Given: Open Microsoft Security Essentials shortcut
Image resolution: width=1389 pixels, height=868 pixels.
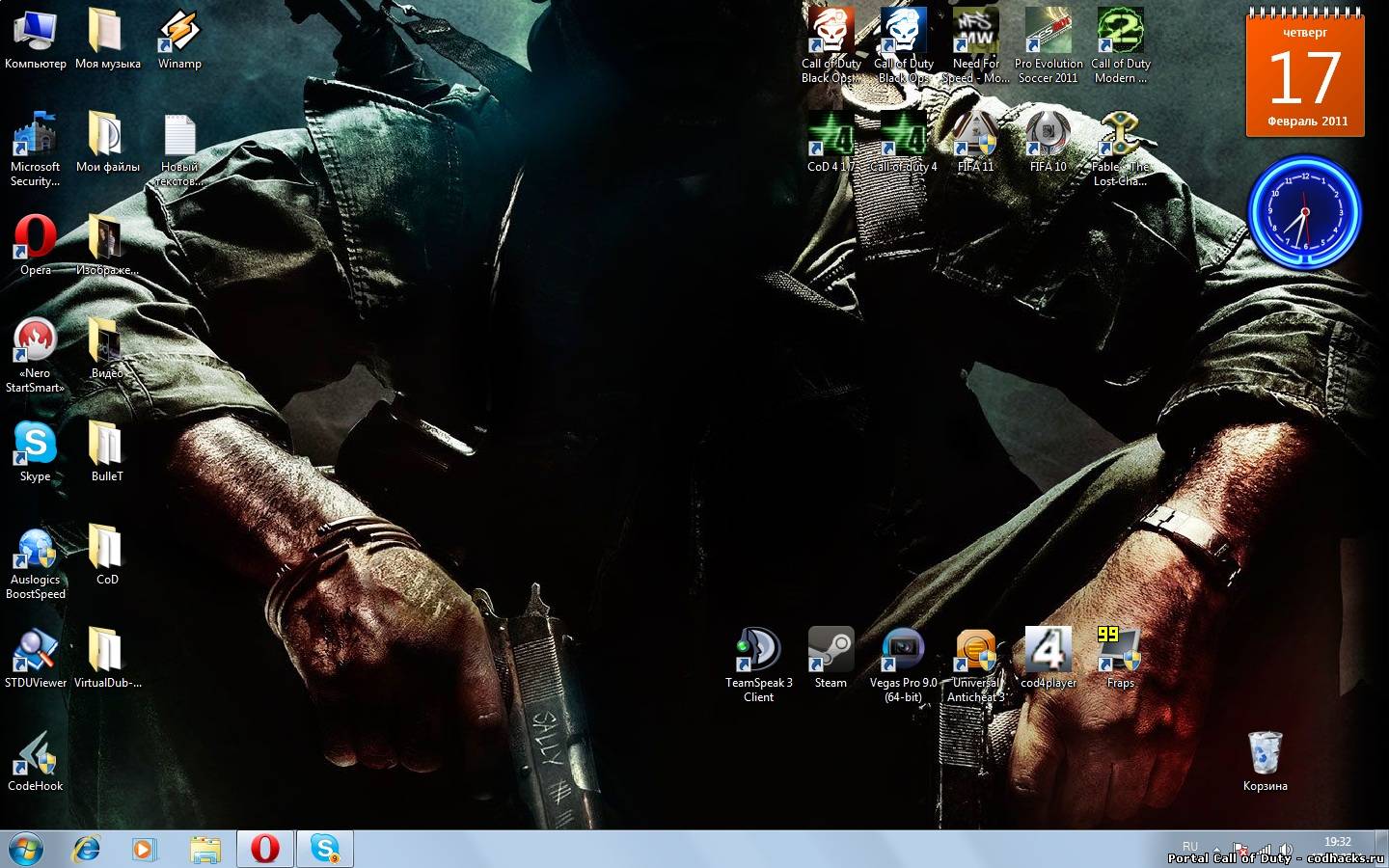Looking at the screenshot, I should pos(36,149).
